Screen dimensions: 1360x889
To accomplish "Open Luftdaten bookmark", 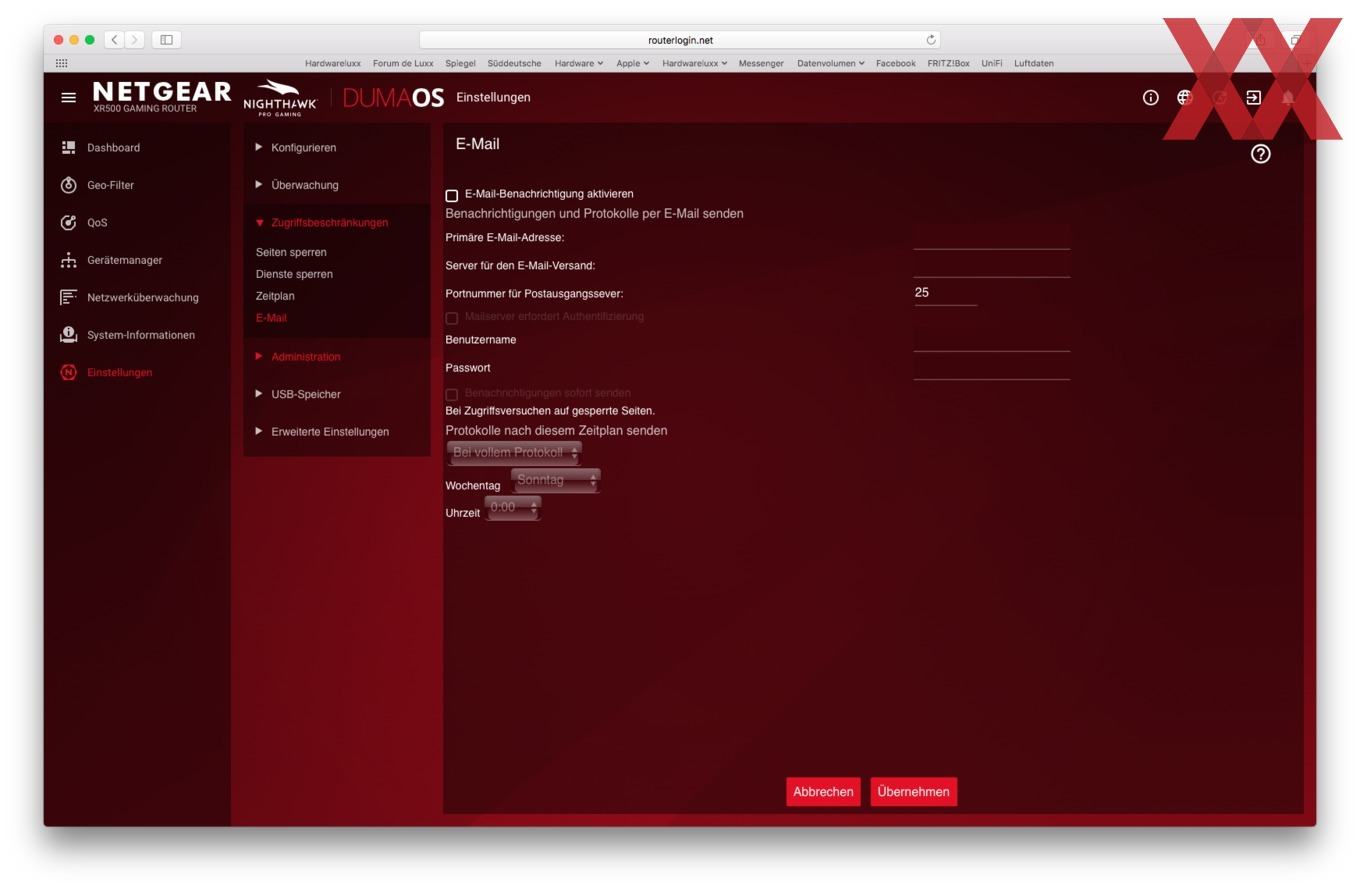I will click(x=1033, y=63).
